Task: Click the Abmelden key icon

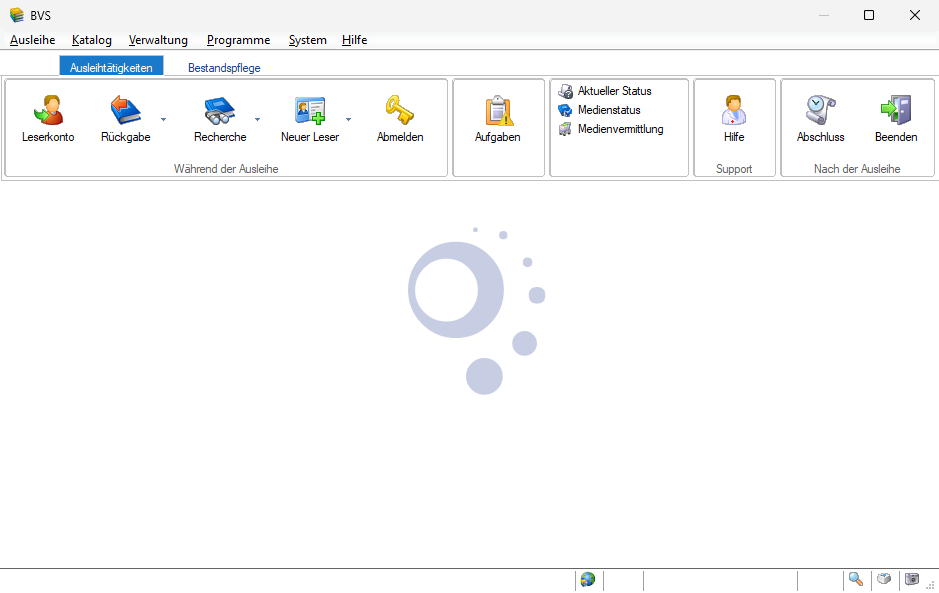Action: [x=400, y=110]
